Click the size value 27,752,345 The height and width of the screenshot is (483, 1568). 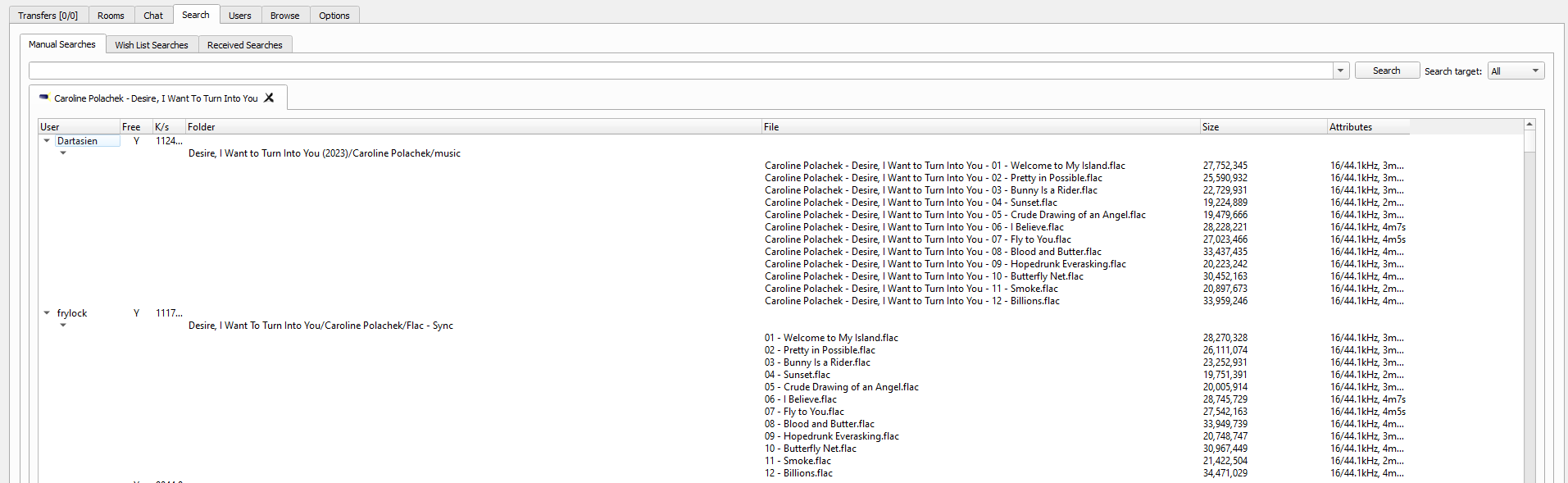coord(1225,166)
